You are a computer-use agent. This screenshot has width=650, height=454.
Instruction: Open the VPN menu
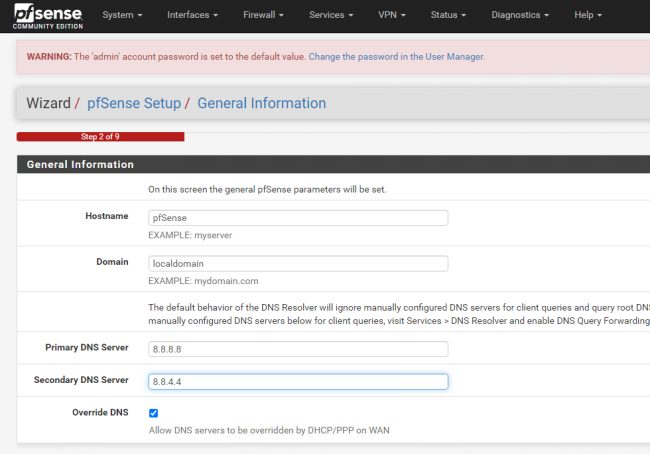(392, 15)
